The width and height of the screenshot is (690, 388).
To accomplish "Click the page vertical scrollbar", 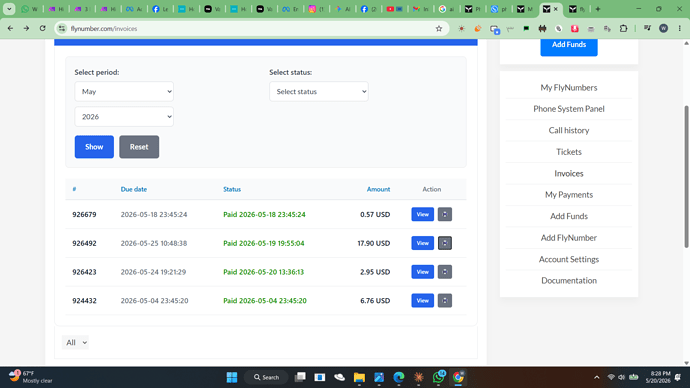I will point(686,176).
